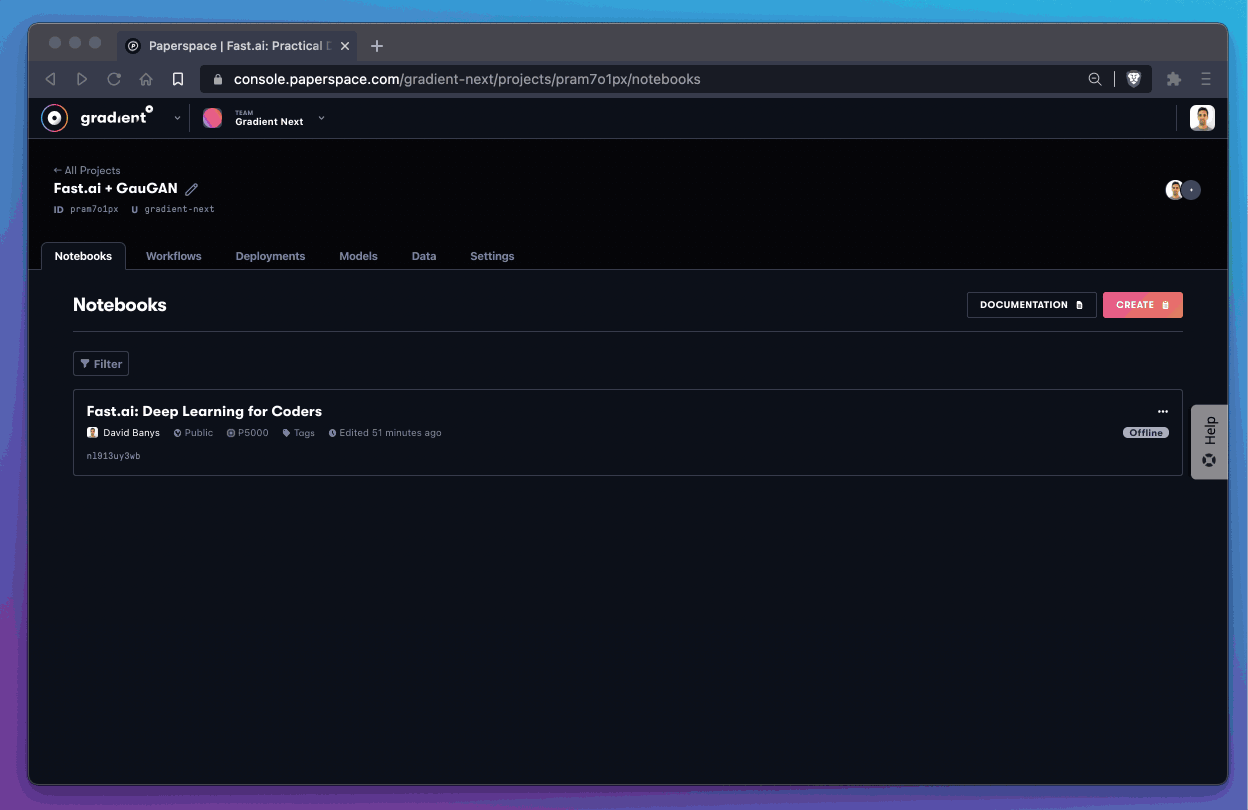Edit project name with pencil icon
Screen dimensions: 1248x810
192,189
